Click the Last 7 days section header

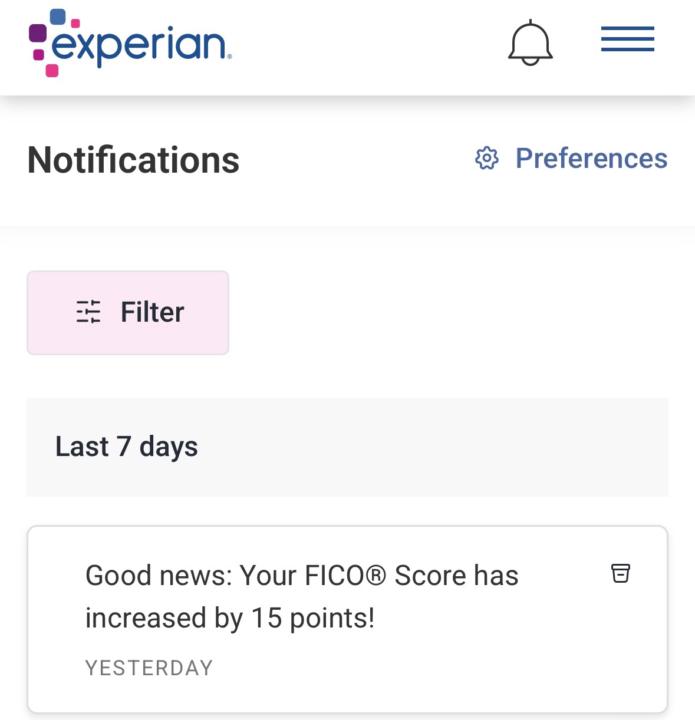pos(126,446)
